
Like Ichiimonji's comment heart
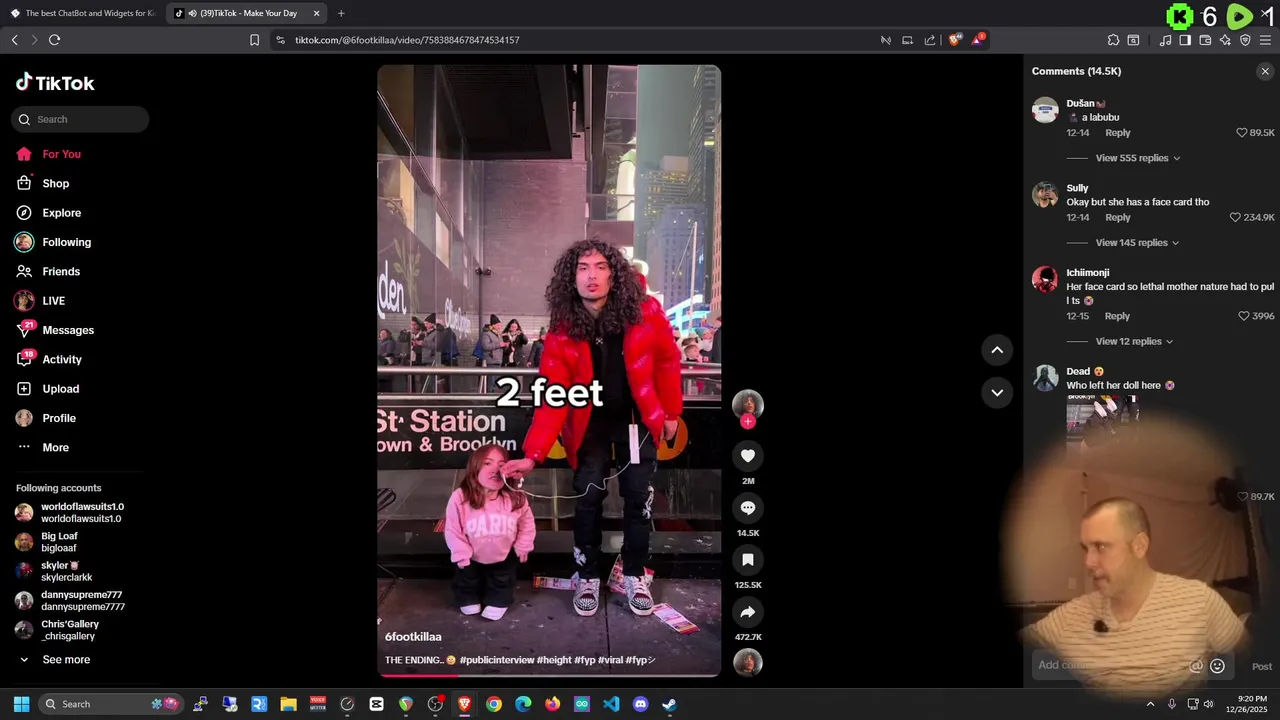[1244, 316]
